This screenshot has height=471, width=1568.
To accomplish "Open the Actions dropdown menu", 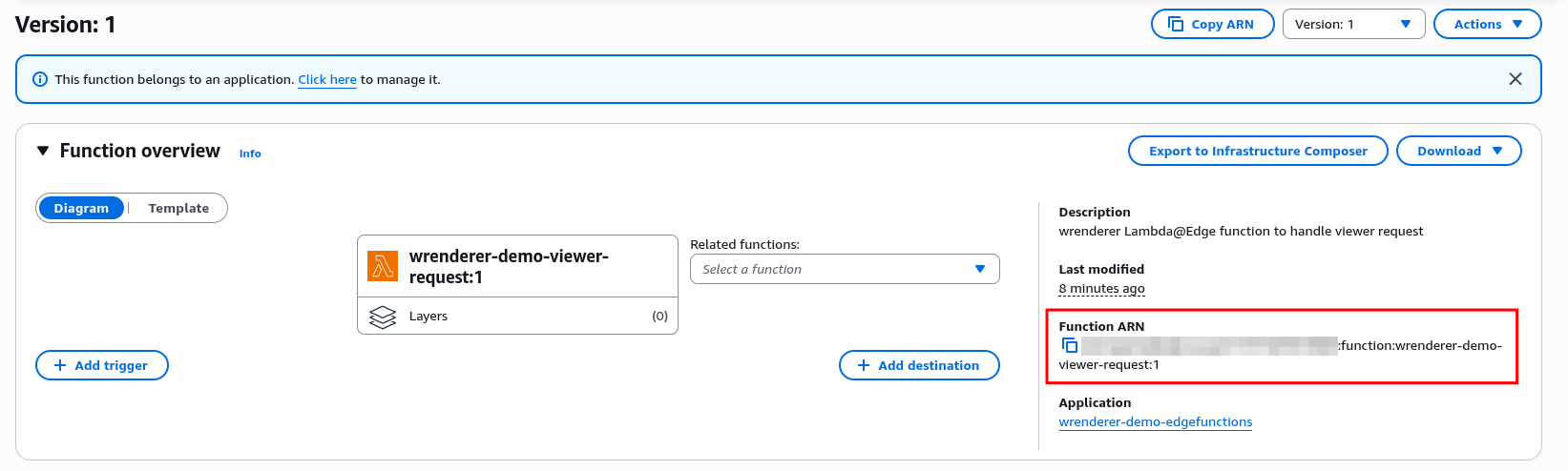I will (x=1487, y=24).
